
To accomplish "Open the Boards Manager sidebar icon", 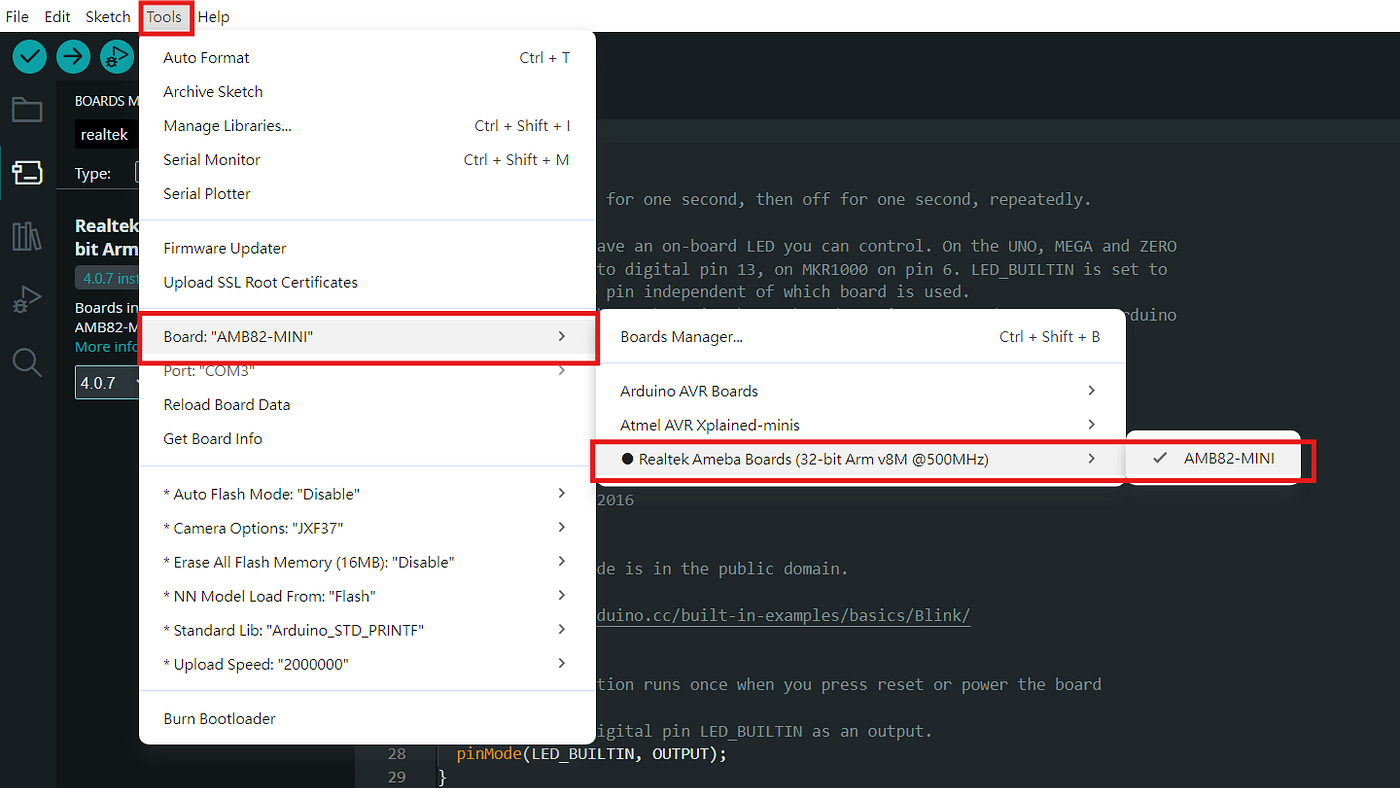I will coord(27,172).
